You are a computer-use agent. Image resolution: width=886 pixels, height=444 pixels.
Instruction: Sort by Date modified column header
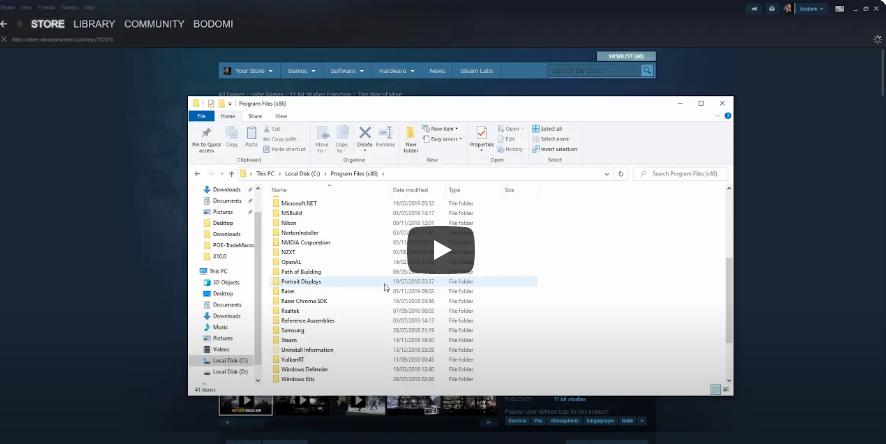410,190
